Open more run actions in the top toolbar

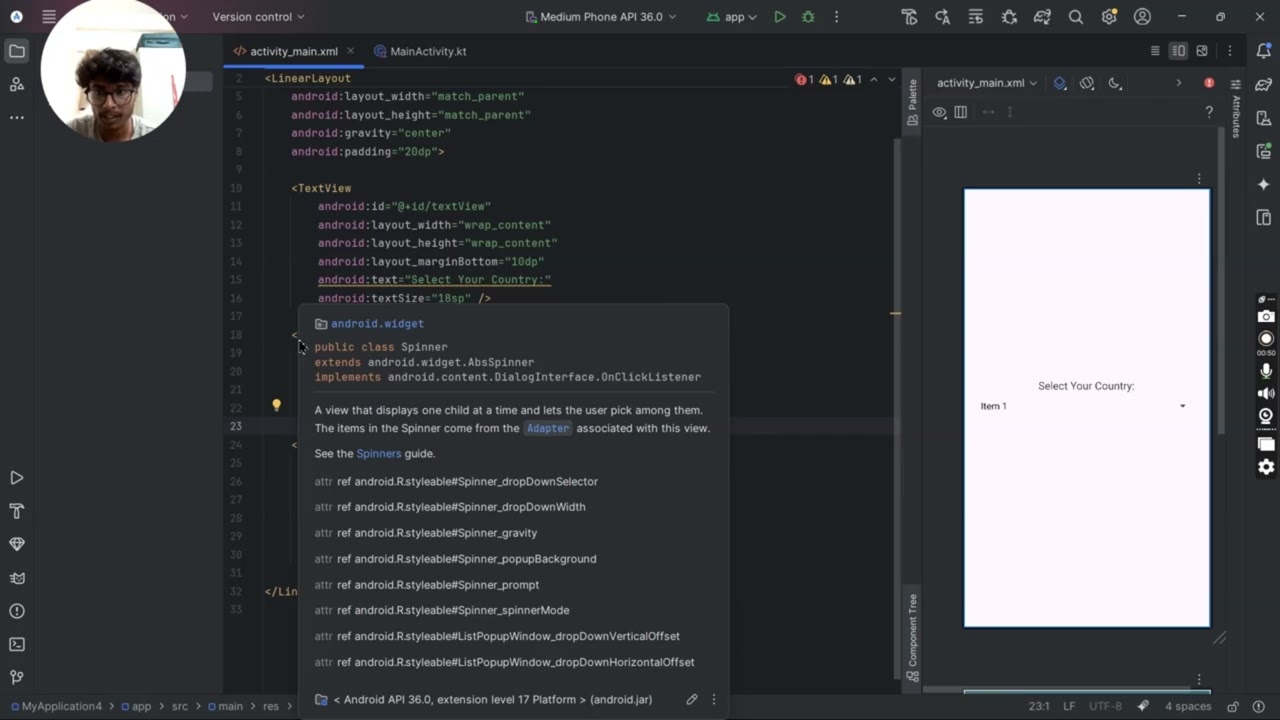[x=837, y=17]
